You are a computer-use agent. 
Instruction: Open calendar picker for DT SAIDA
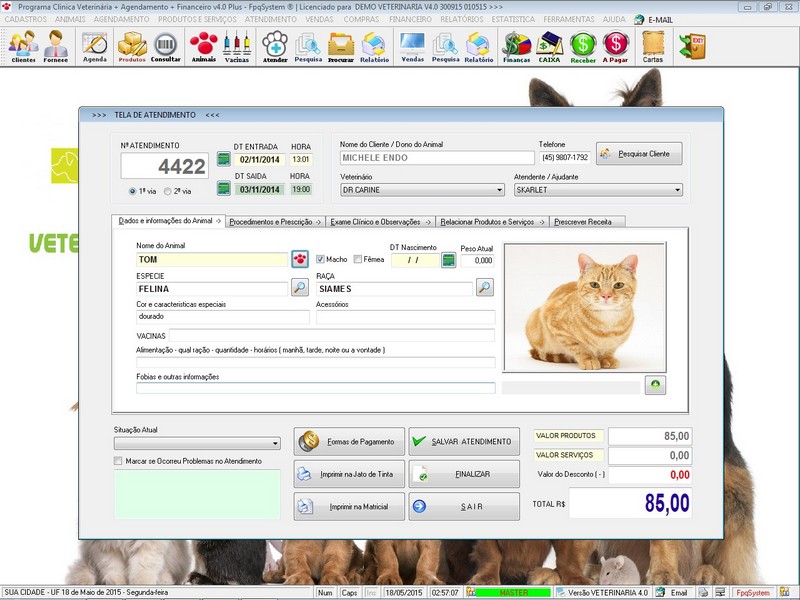(x=223, y=188)
